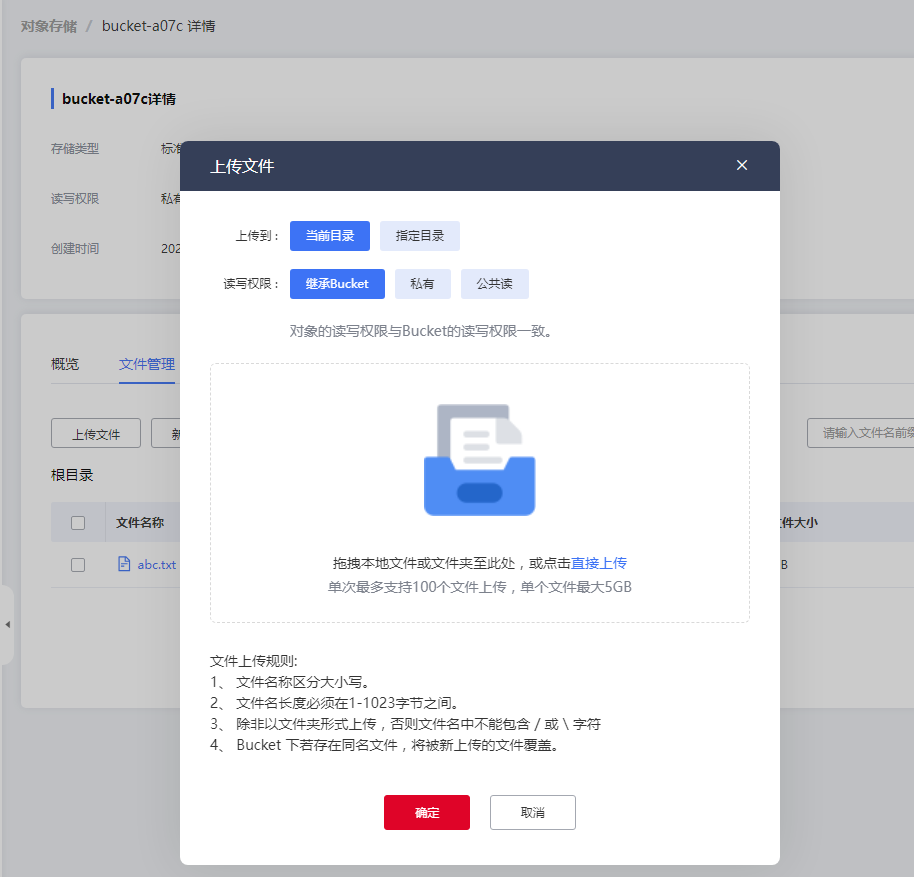Tick the checkbox for abc.txt row
This screenshot has width=914, height=877.
tap(78, 565)
